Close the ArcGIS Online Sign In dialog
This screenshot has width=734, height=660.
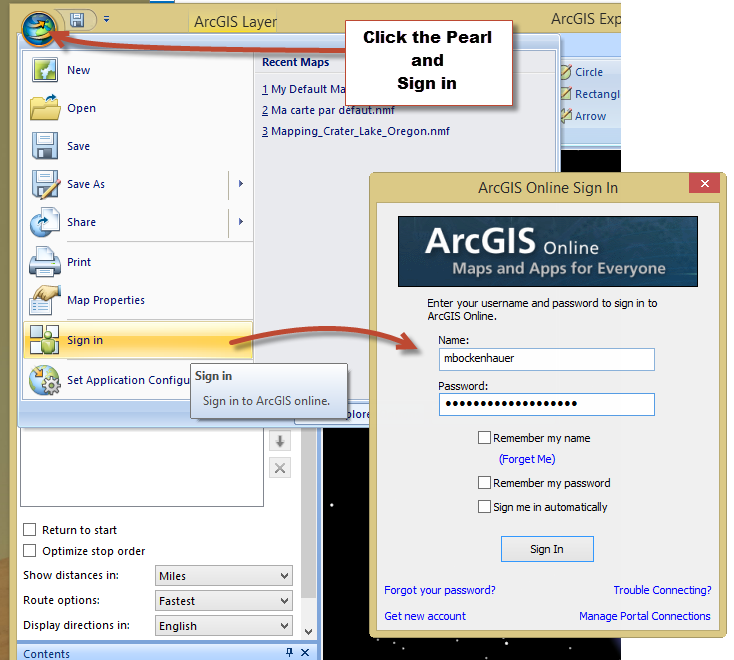click(705, 183)
